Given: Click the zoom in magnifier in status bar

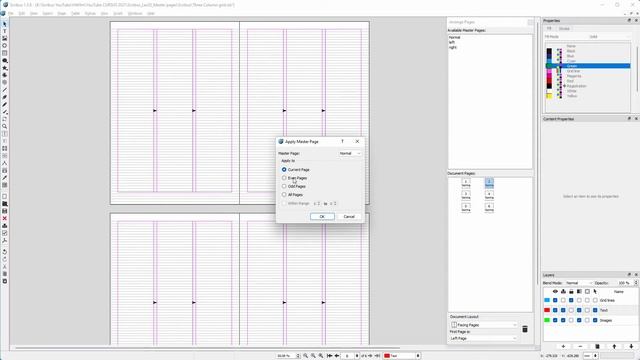Looking at the screenshot, I should (321, 356).
